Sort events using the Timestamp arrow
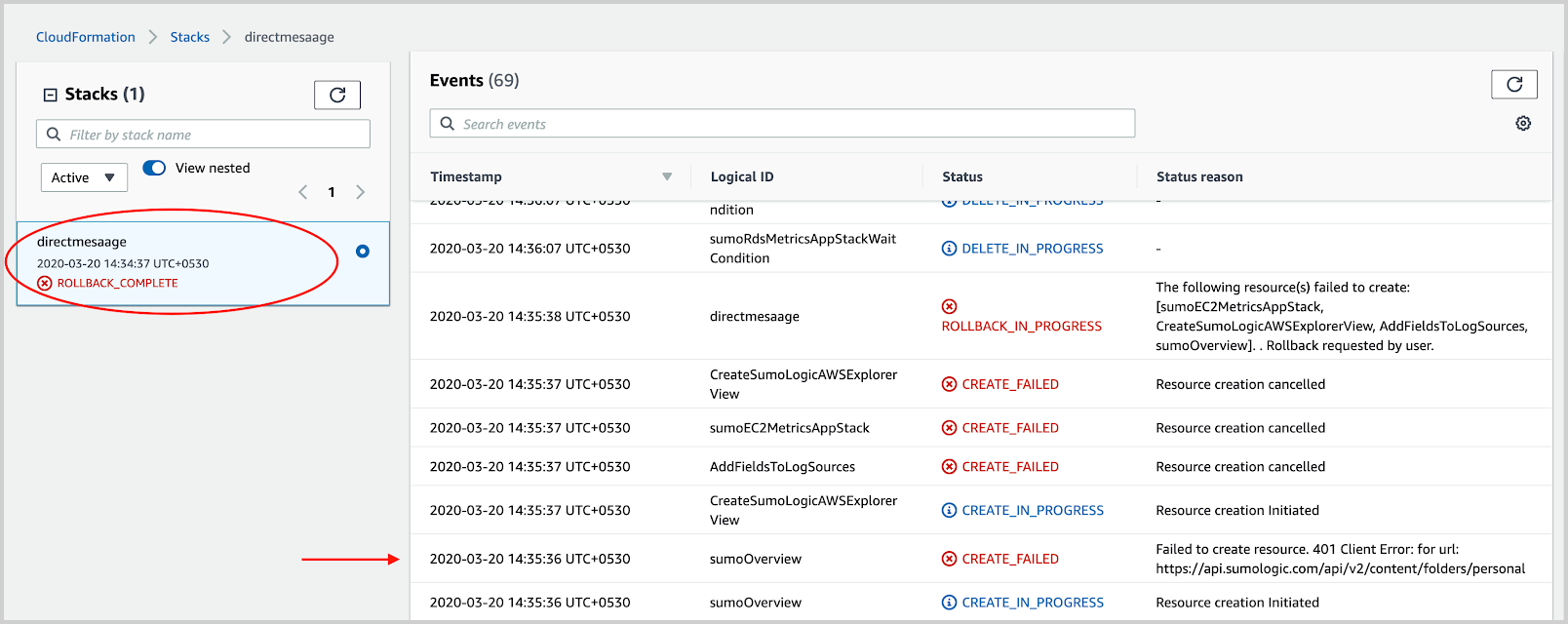 click(667, 176)
